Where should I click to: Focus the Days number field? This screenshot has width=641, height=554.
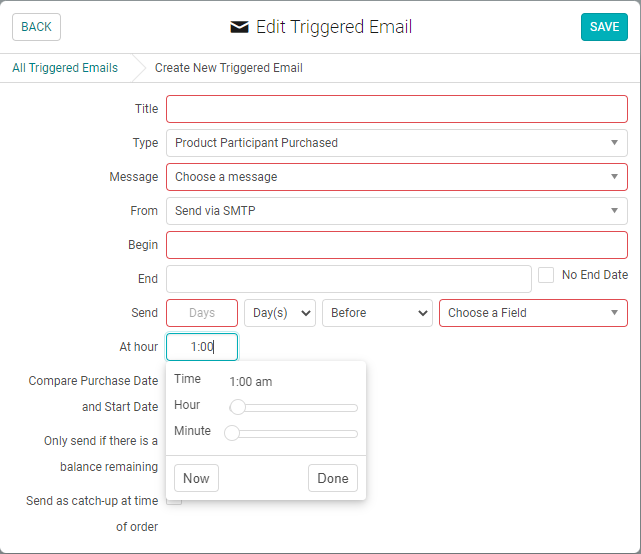202,313
